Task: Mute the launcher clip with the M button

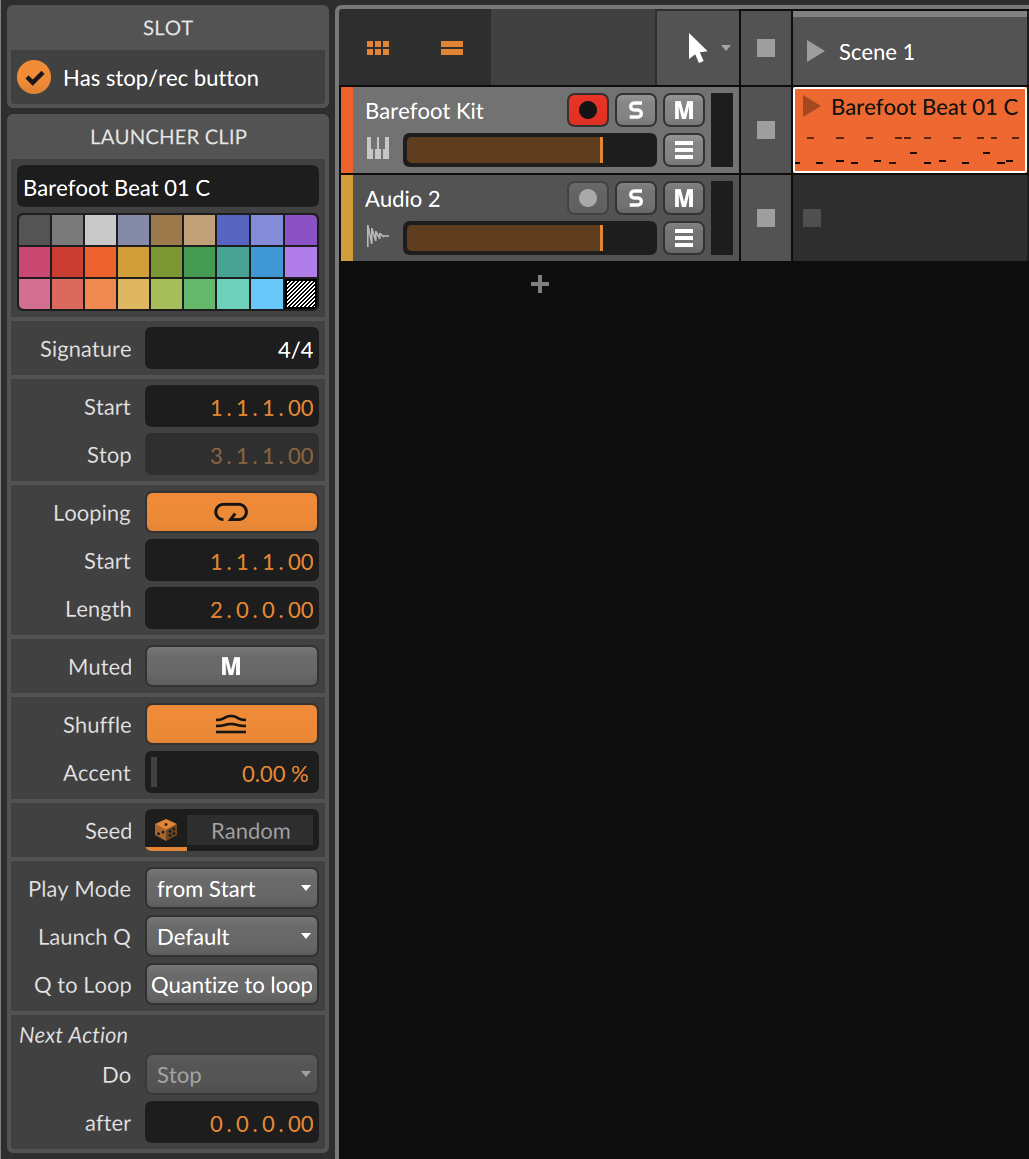Action: (231, 666)
